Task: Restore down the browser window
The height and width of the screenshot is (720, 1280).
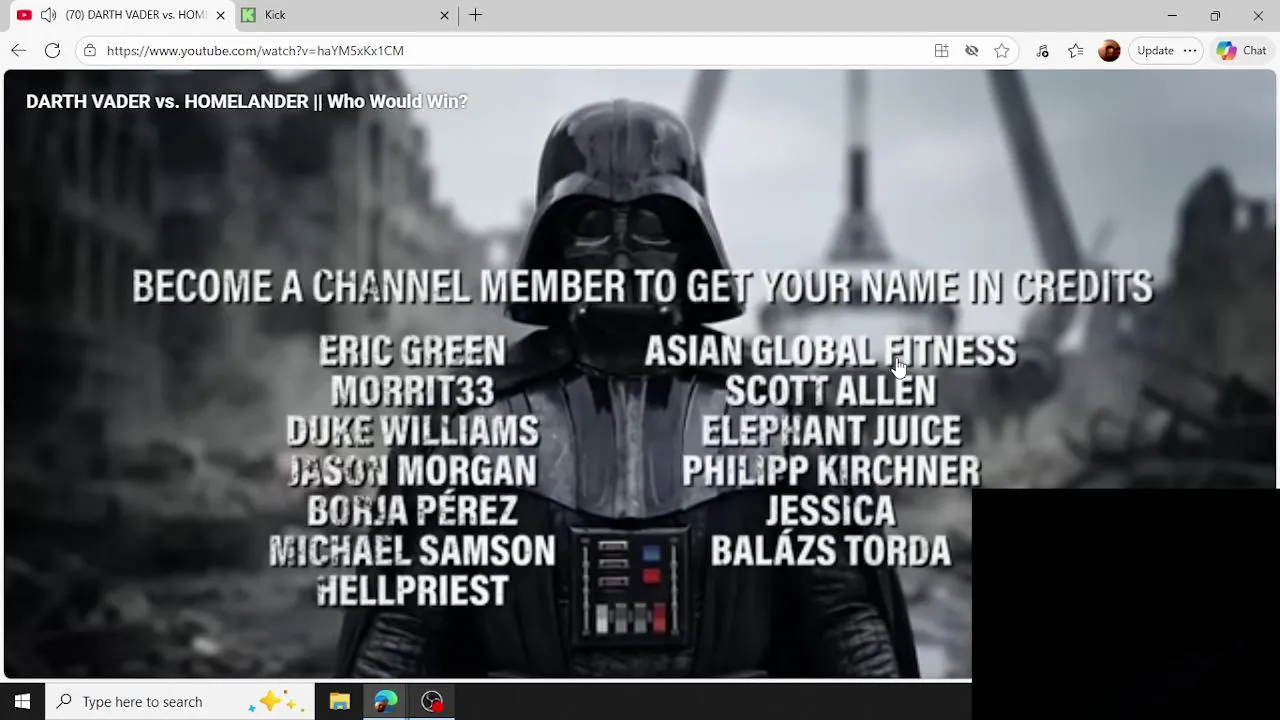Action: tap(1215, 15)
